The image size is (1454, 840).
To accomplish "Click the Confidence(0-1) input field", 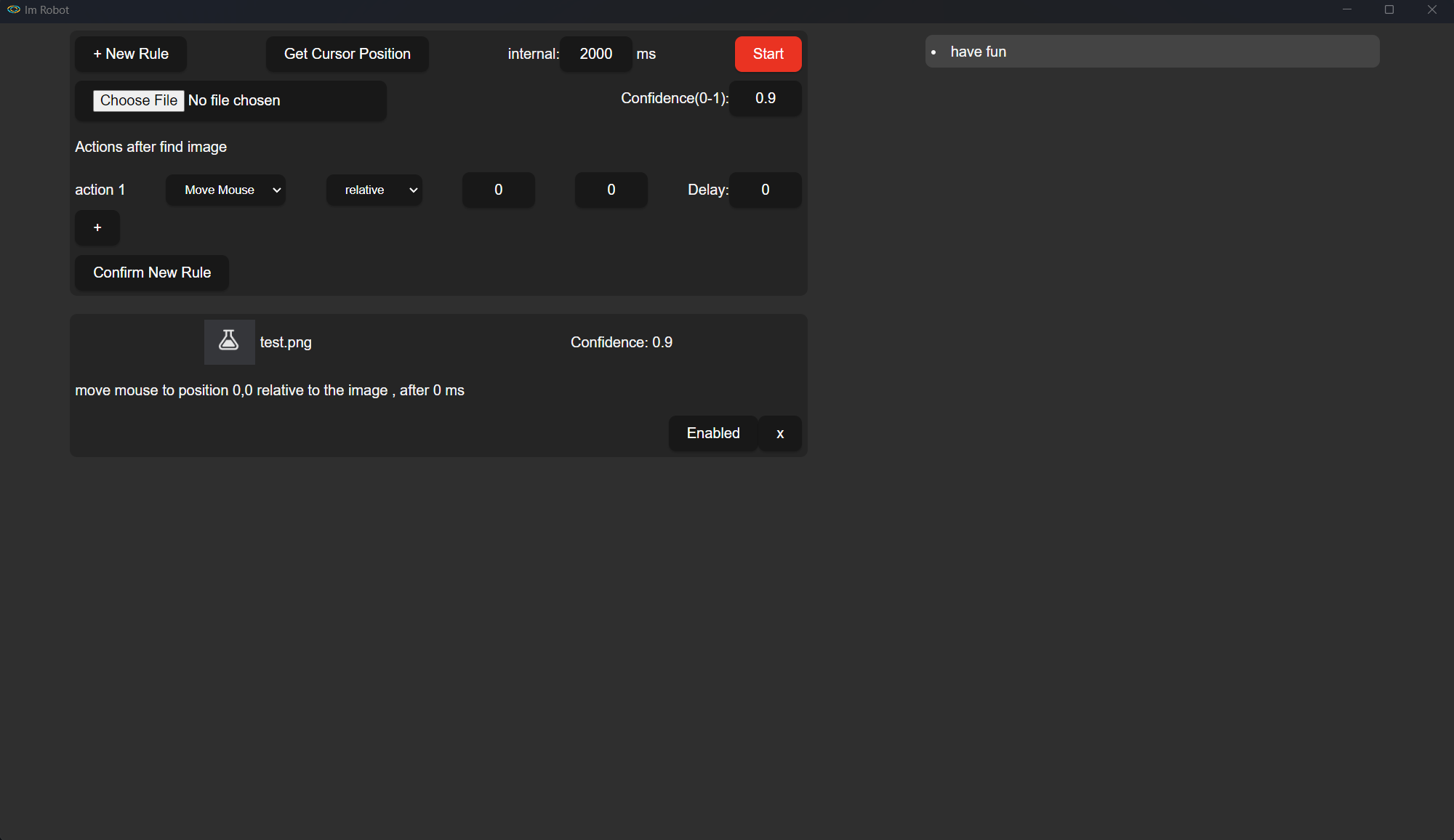I will [765, 98].
